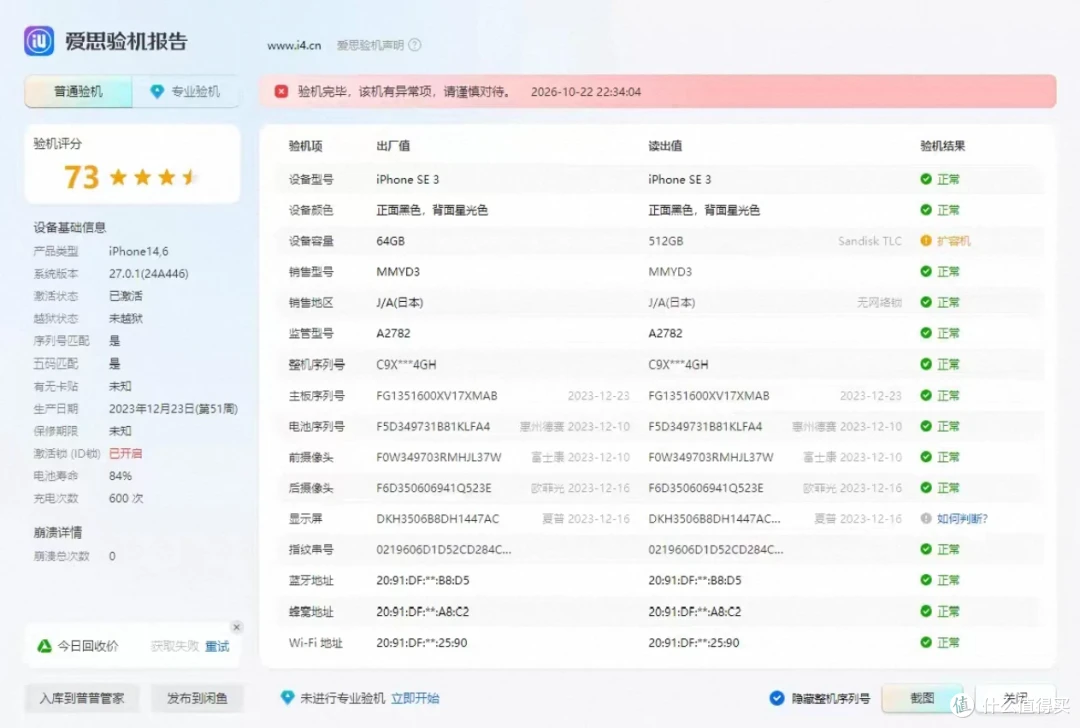
Task: Click the i4 Aisi logo icon
Action: [39, 41]
